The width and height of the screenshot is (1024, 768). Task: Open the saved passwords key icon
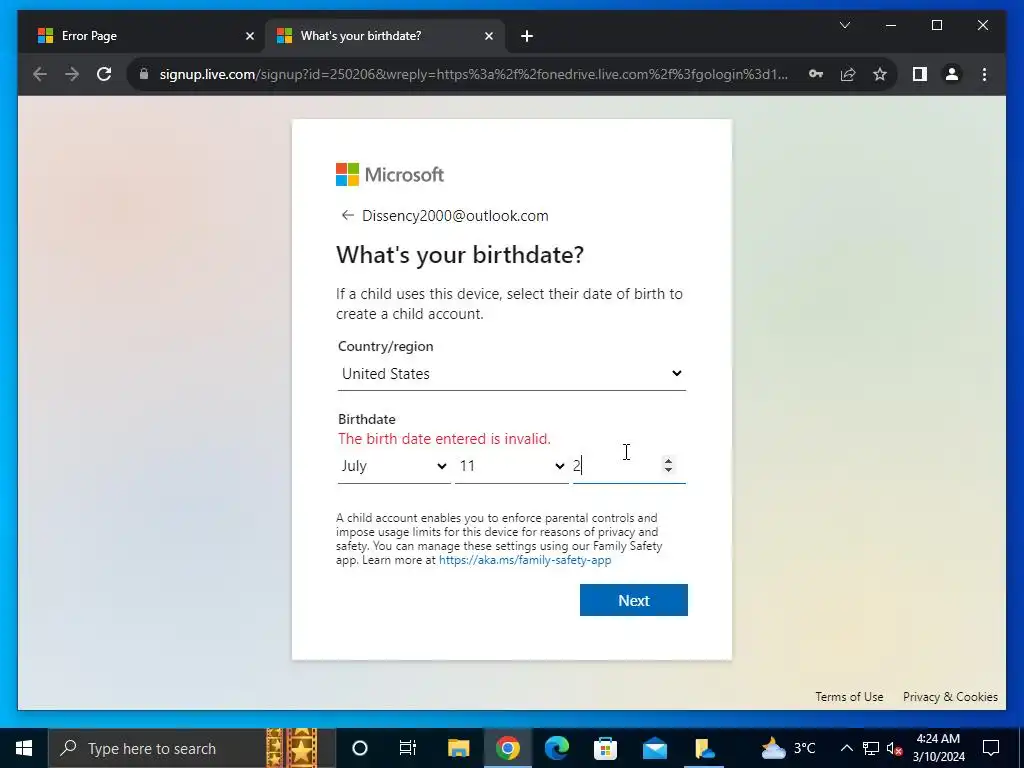tap(816, 74)
